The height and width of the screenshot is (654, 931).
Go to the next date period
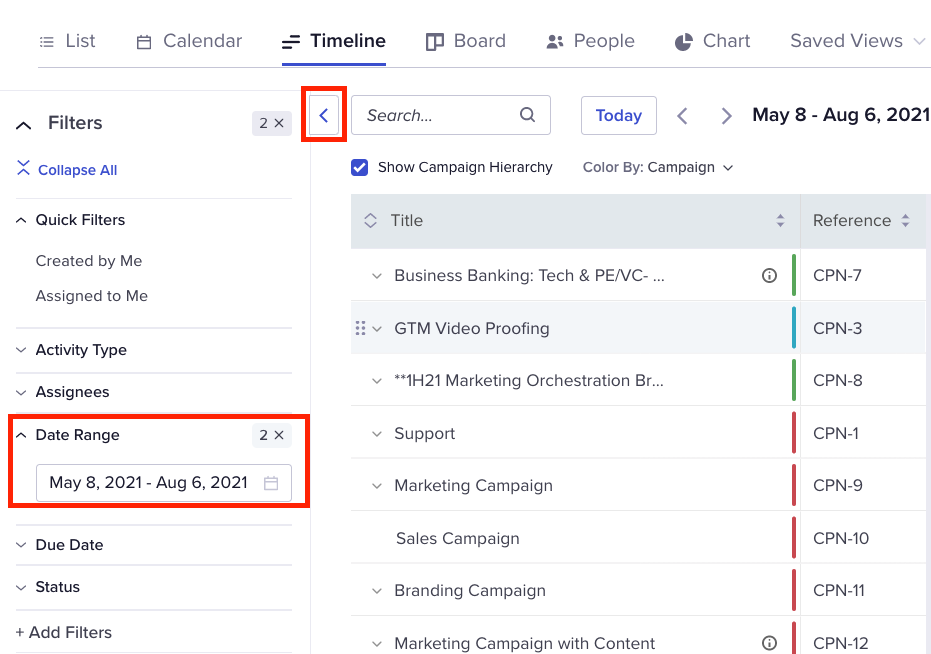click(726, 115)
